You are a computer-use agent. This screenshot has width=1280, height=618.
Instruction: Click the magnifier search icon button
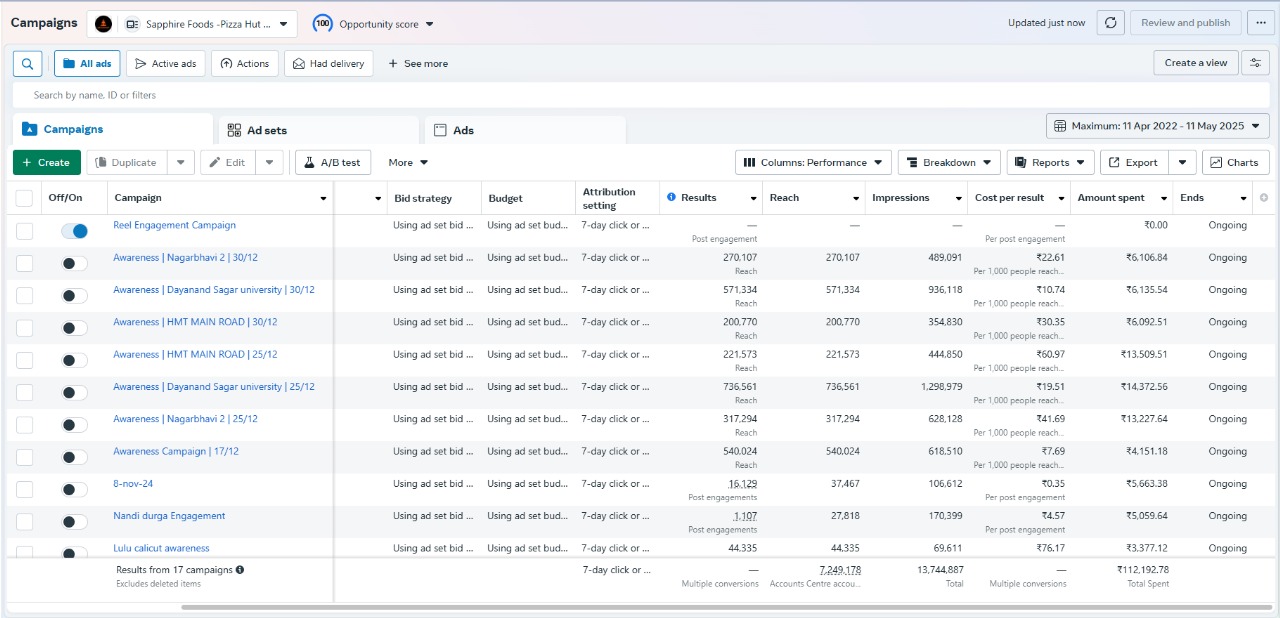(x=28, y=63)
